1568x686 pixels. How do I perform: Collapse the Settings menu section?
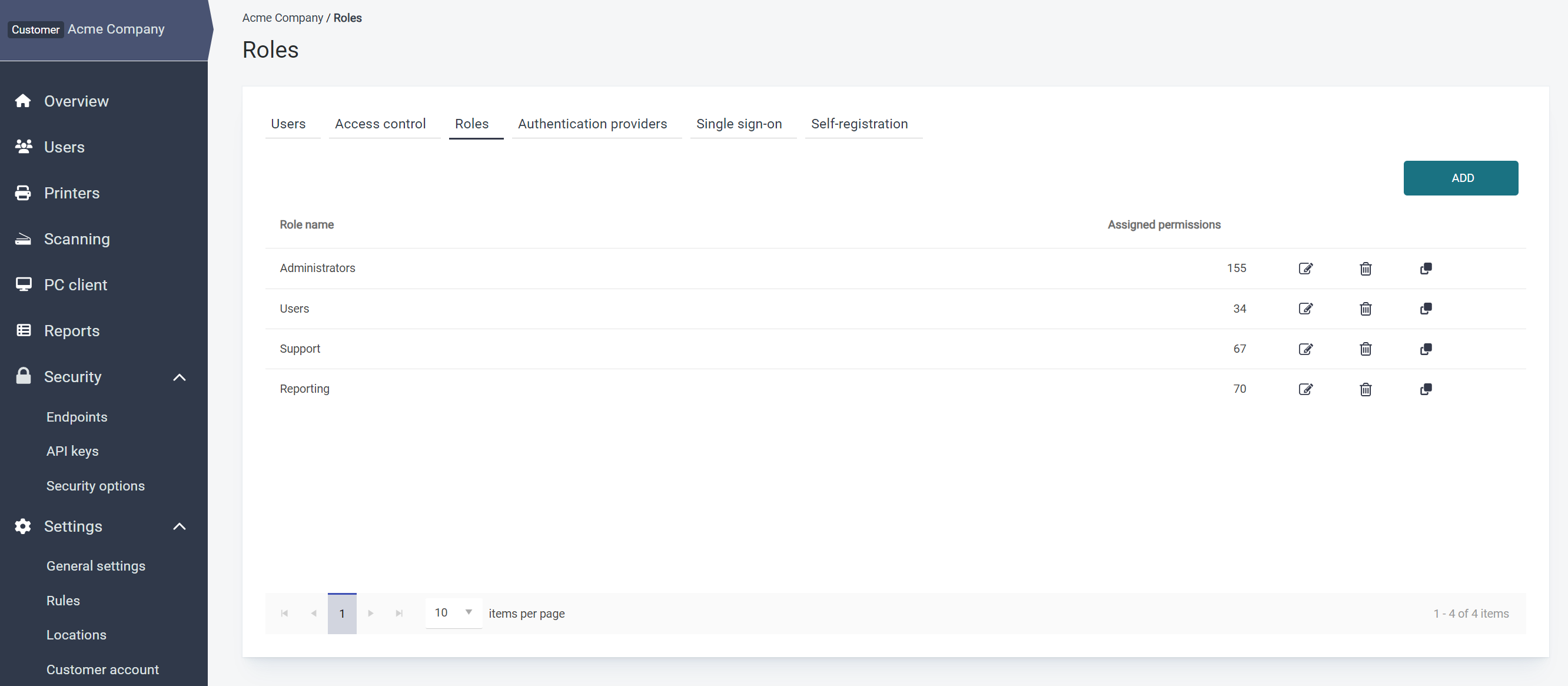click(x=179, y=526)
